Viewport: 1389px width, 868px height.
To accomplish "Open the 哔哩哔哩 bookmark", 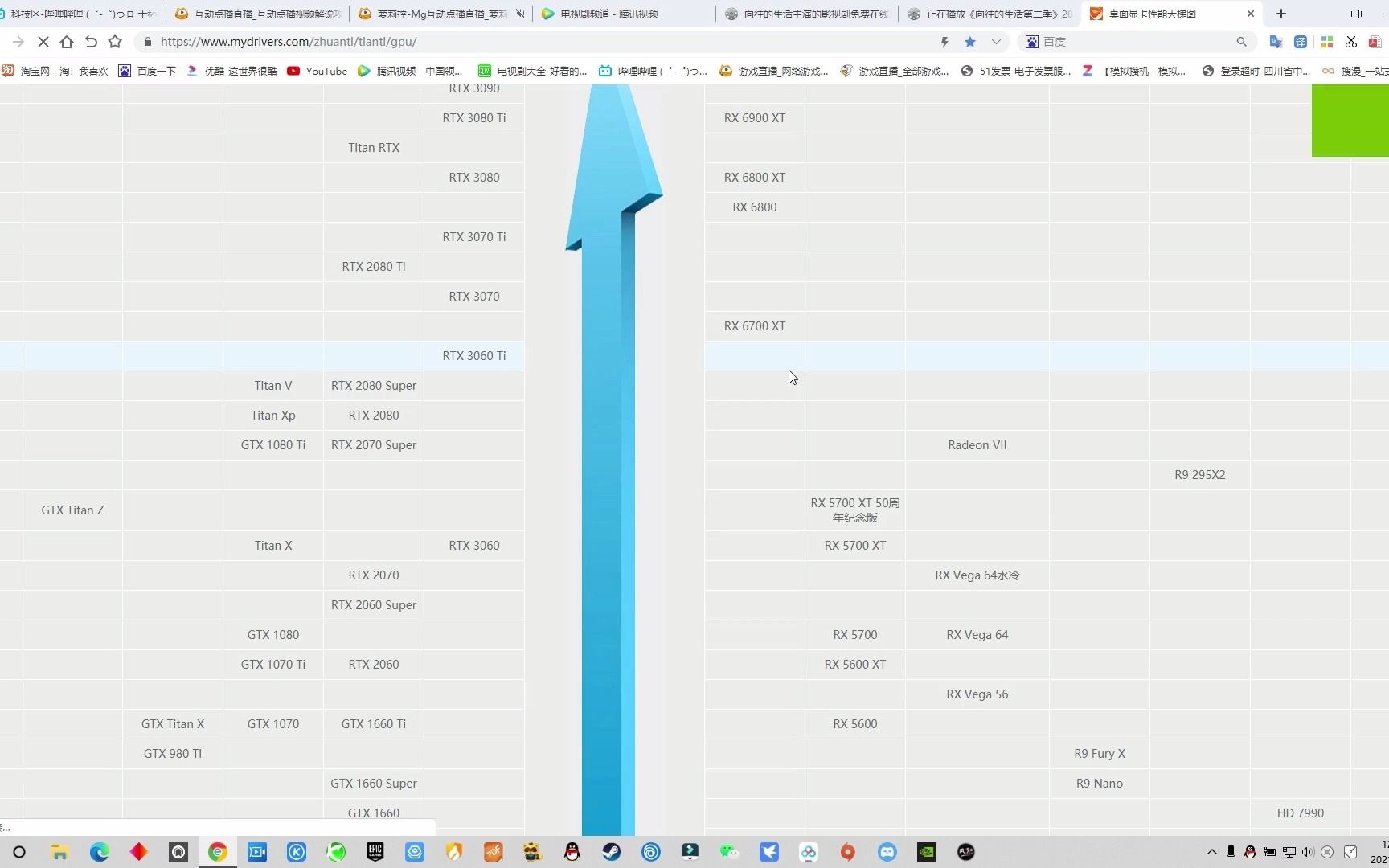I will (x=653, y=71).
